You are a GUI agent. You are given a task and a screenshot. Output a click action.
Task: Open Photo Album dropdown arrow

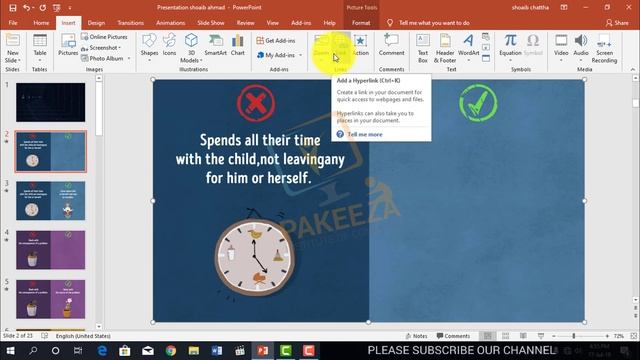pyautogui.click(x=129, y=58)
